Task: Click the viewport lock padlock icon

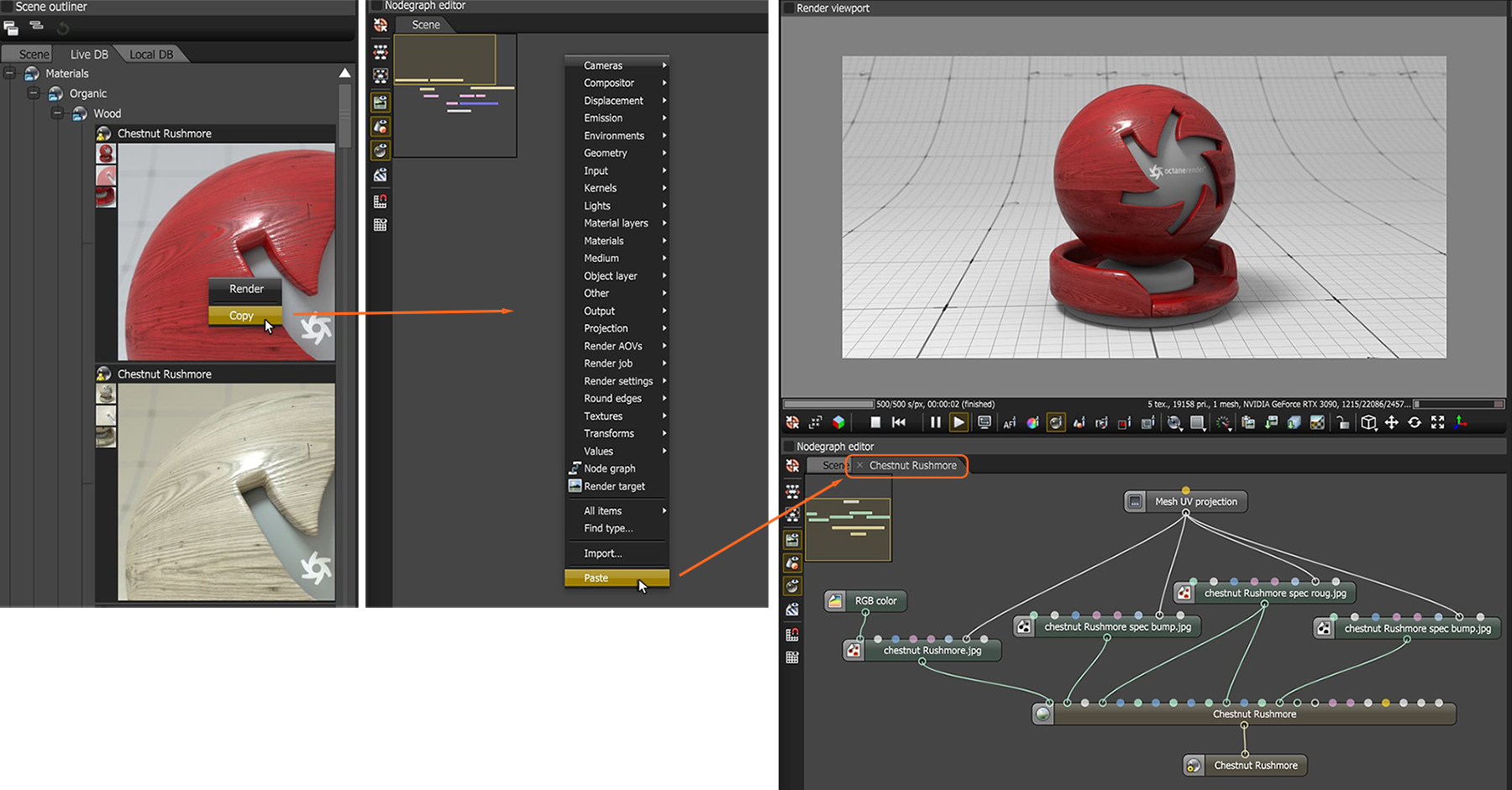Action: click(x=1342, y=422)
